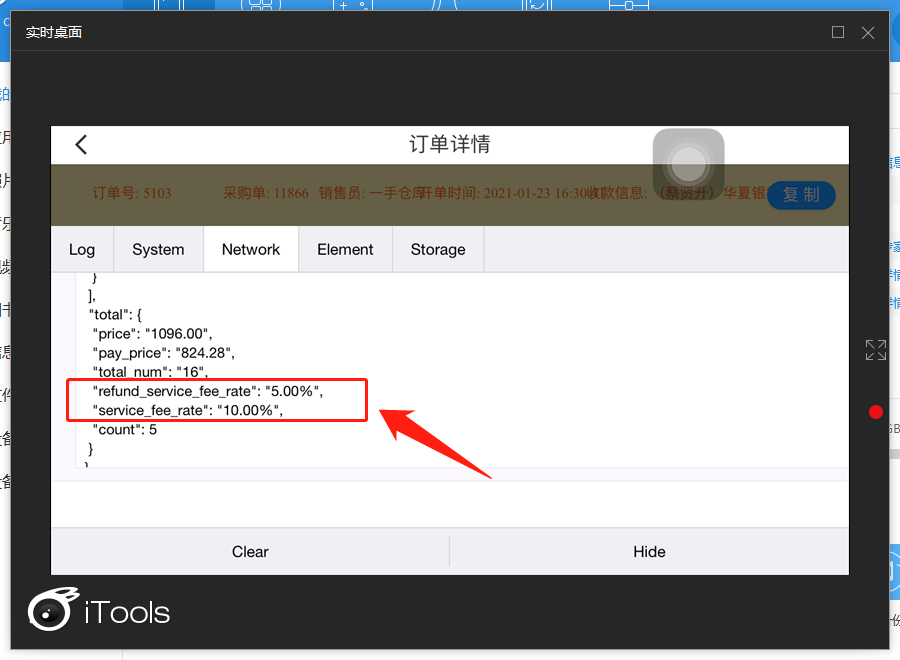The image size is (900, 660).
Task: Select the "price": "1096.00" line
Action: (x=152, y=334)
